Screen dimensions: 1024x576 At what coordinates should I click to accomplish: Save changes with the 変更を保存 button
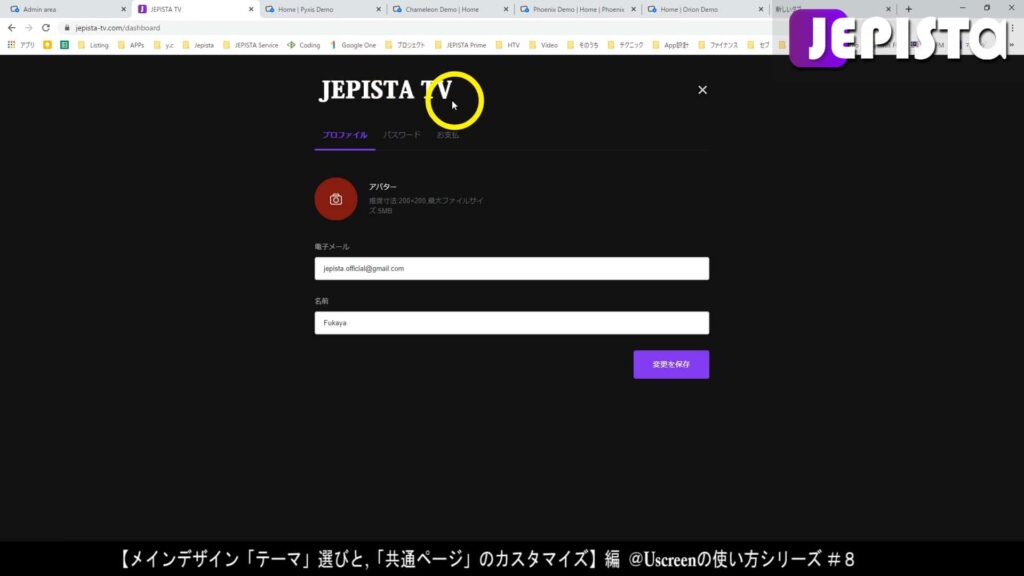pyautogui.click(x=671, y=364)
